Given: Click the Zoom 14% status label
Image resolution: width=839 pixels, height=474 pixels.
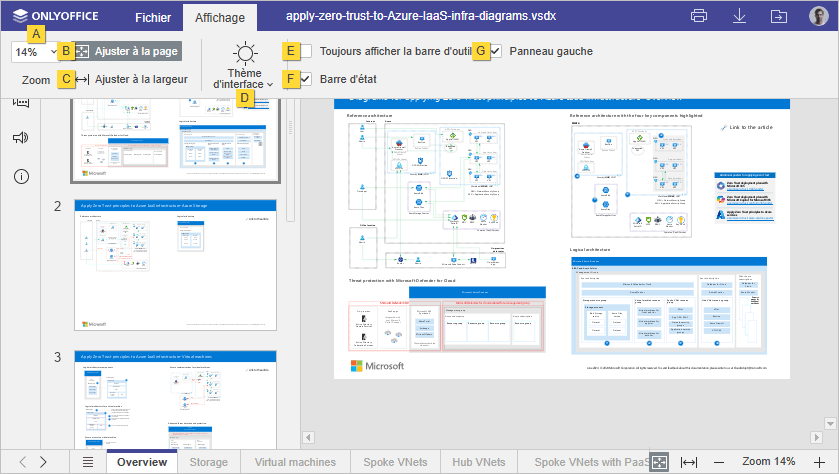Looking at the screenshot, I should click(768, 461).
